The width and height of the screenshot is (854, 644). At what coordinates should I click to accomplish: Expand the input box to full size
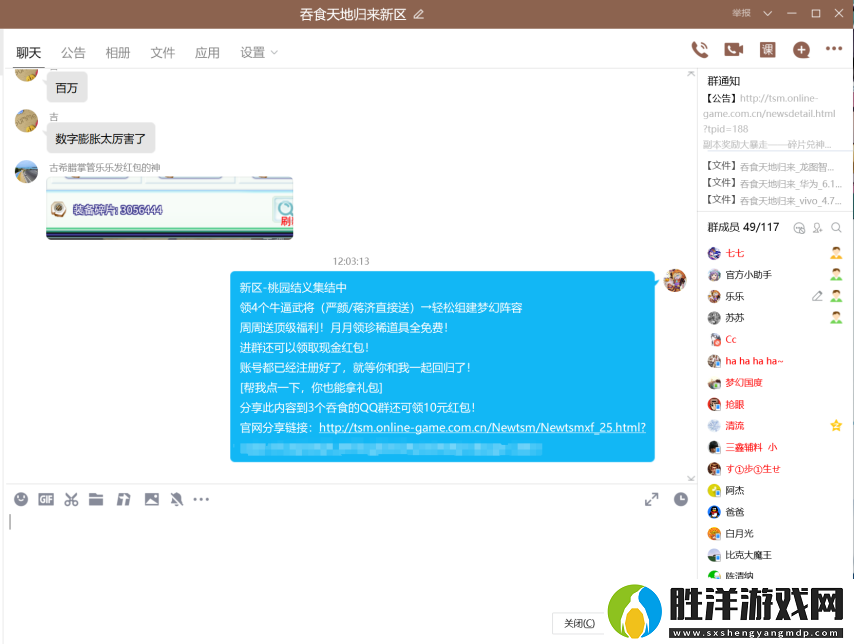(651, 499)
